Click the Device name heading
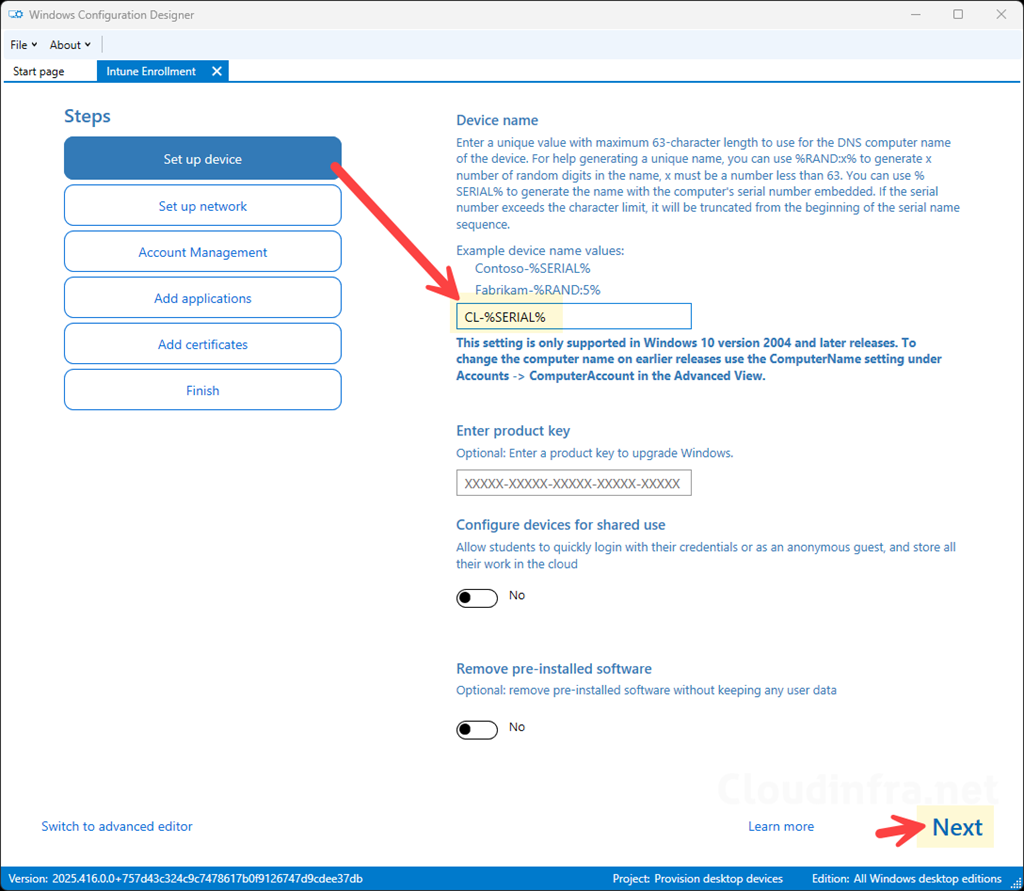The height and width of the screenshot is (891, 1024). tap(497, 120)
